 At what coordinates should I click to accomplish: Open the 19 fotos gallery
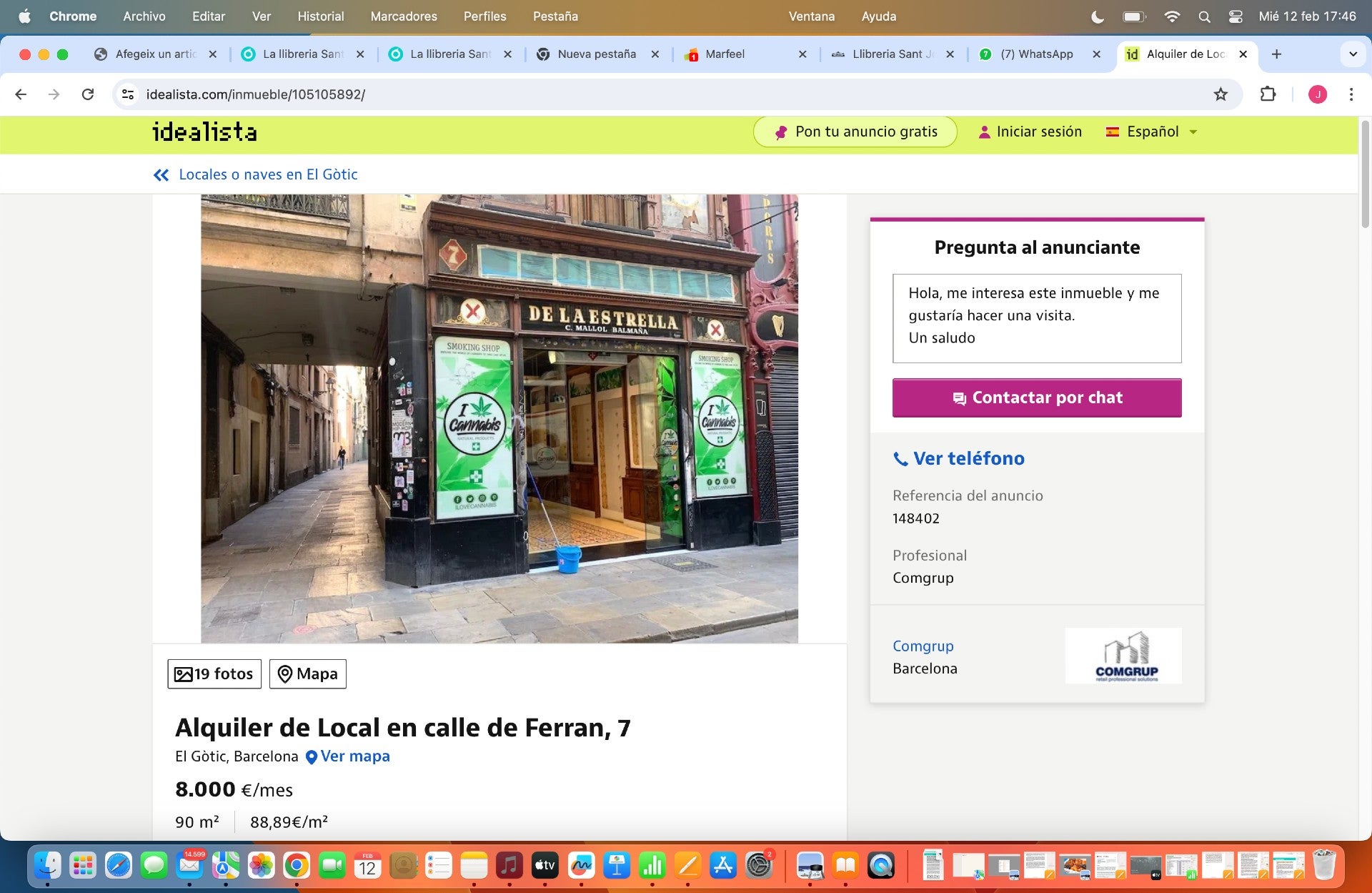click(x=214, y=674)
